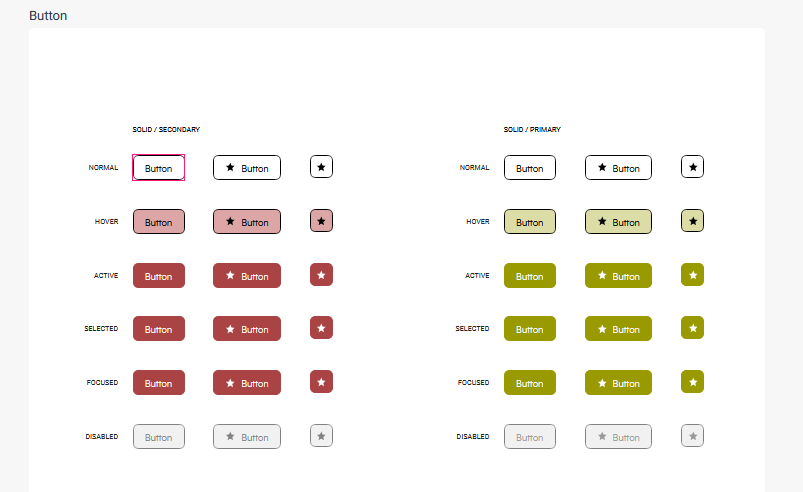The width and height of the screenshot is (803, 492).
Task: Click the Primary Normal star icon-only button
Action: click(692, 167)
